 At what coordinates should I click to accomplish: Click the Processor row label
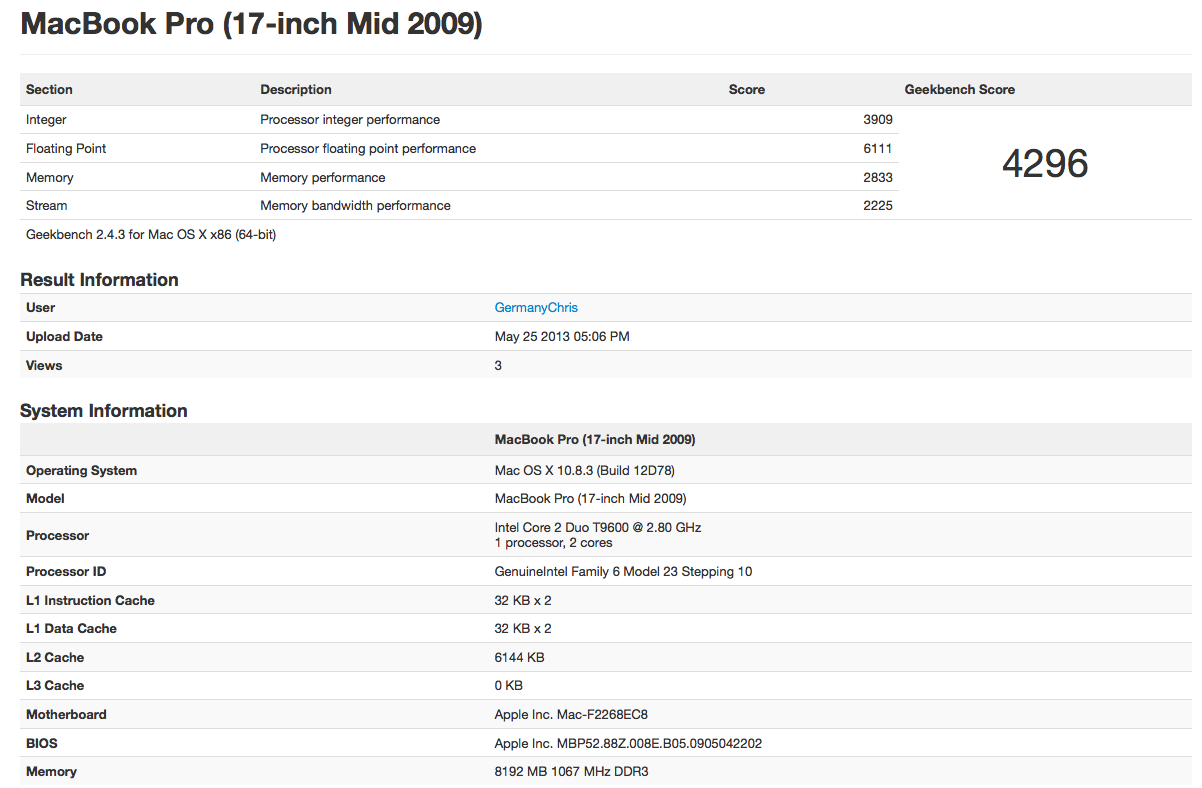click(x=58, y=536)
